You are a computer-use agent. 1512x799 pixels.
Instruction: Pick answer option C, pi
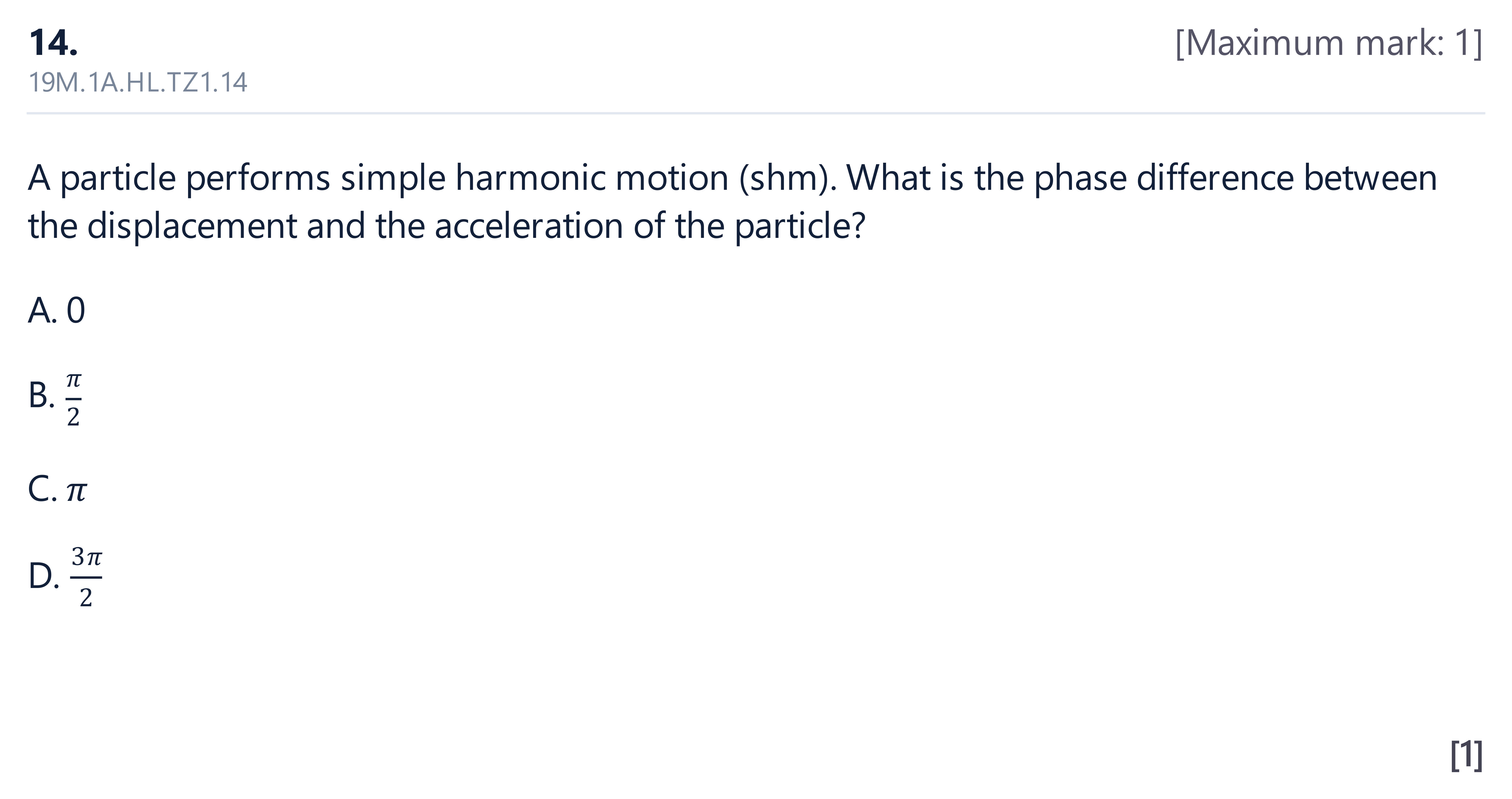click(x=57, y=489)
